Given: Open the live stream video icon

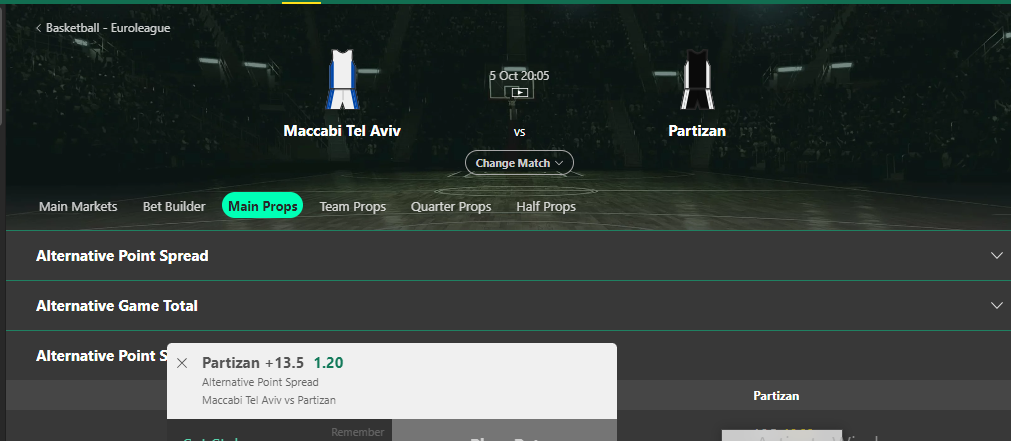Looking at the screenshot, I should tap(520, 92).
